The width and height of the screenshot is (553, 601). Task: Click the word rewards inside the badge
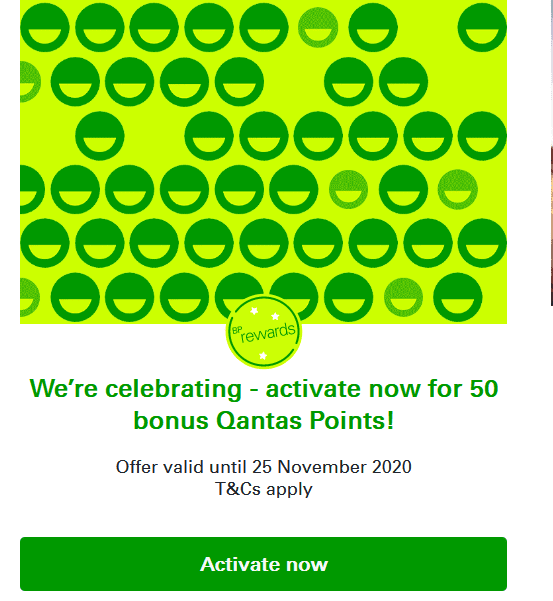pos(268,333)
